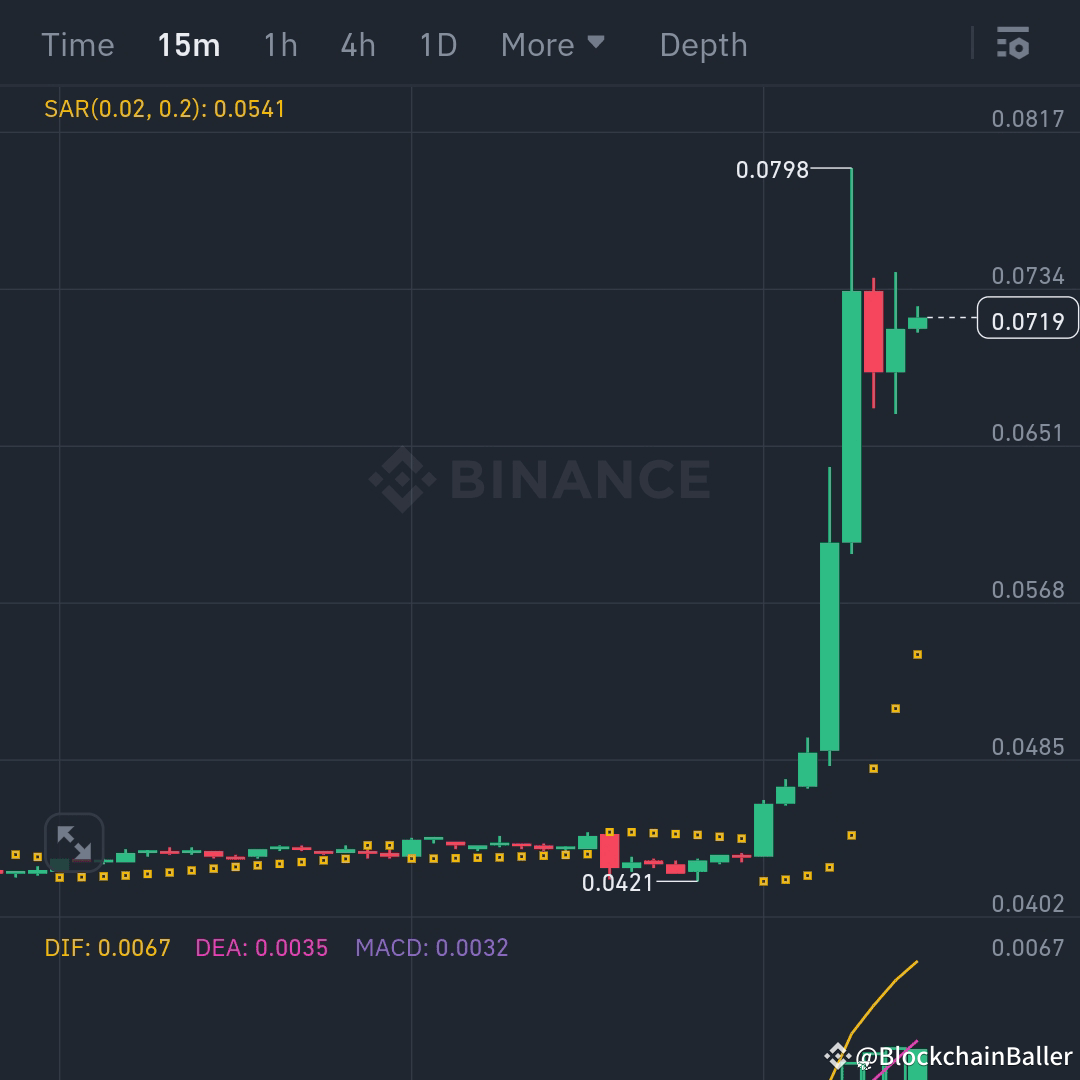Viewport: 1080px width, 1080px height.
Task: Select the DEA: 0.0035 label
Action: click(x=260, y=947)
